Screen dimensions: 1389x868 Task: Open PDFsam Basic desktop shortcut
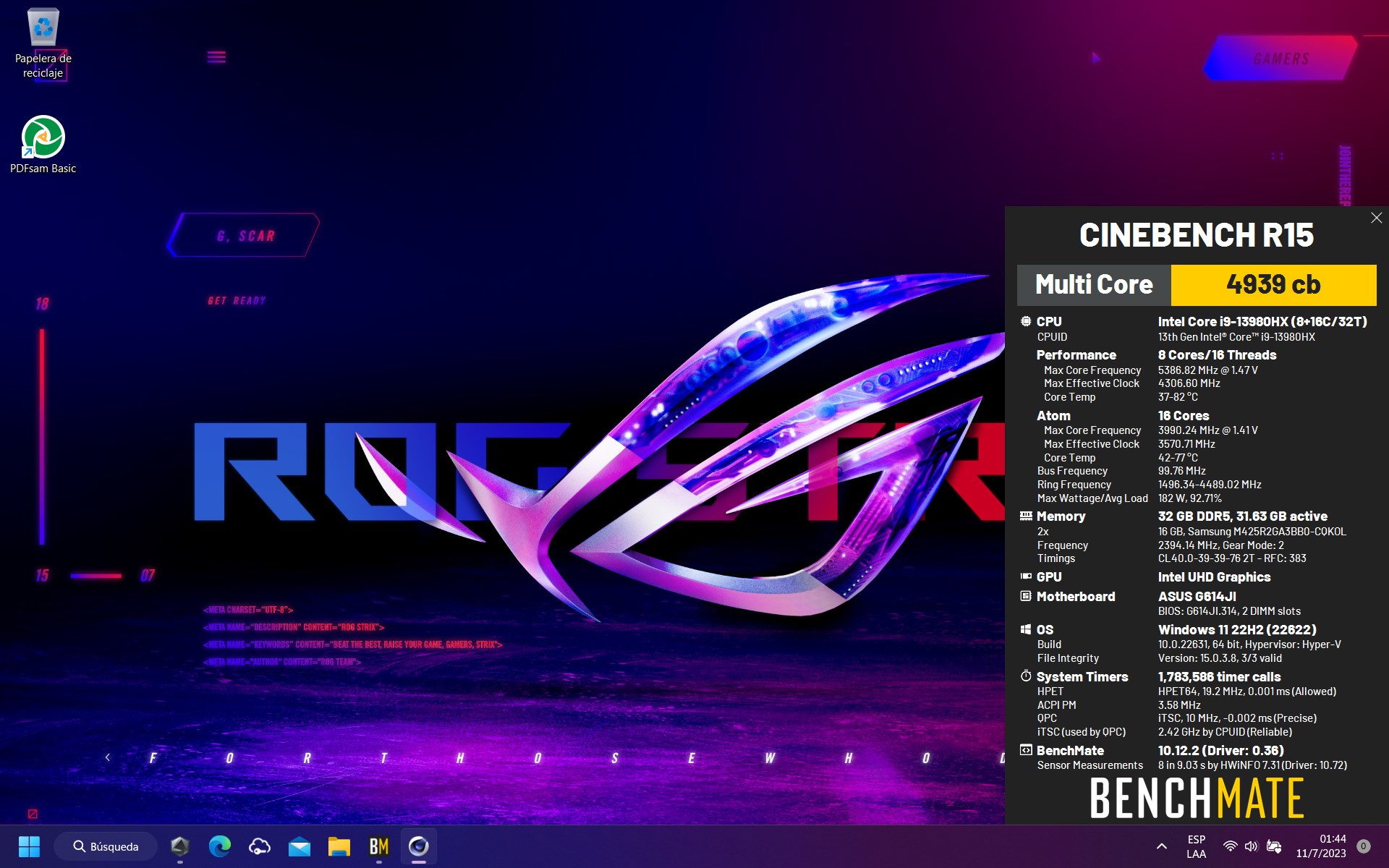tap(43, 145)
